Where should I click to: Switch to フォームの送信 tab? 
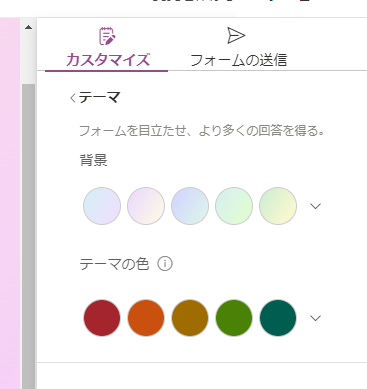click(x=238, y=48)
